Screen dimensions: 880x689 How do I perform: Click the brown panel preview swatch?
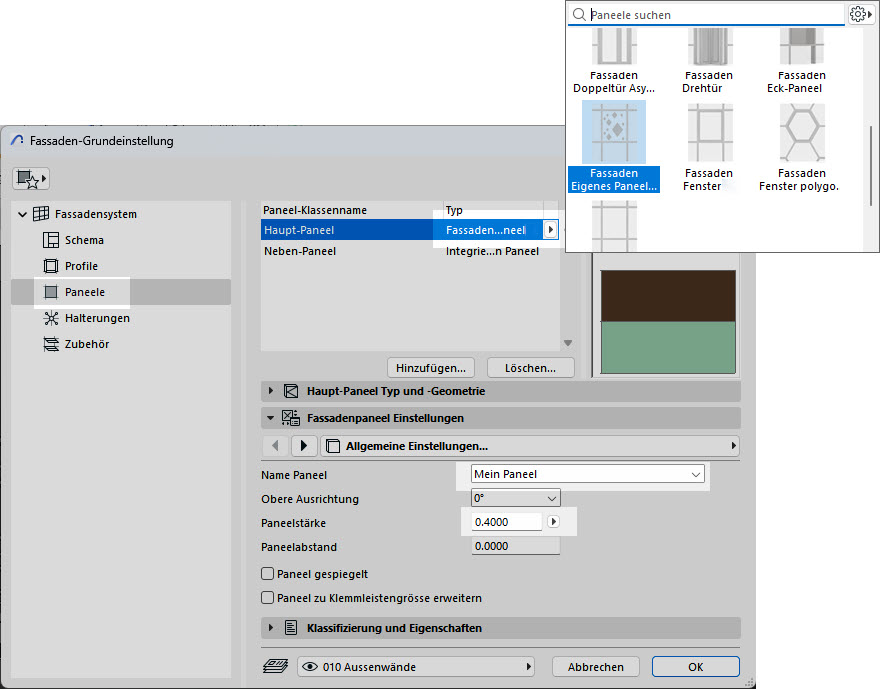(x=668, y=296)
